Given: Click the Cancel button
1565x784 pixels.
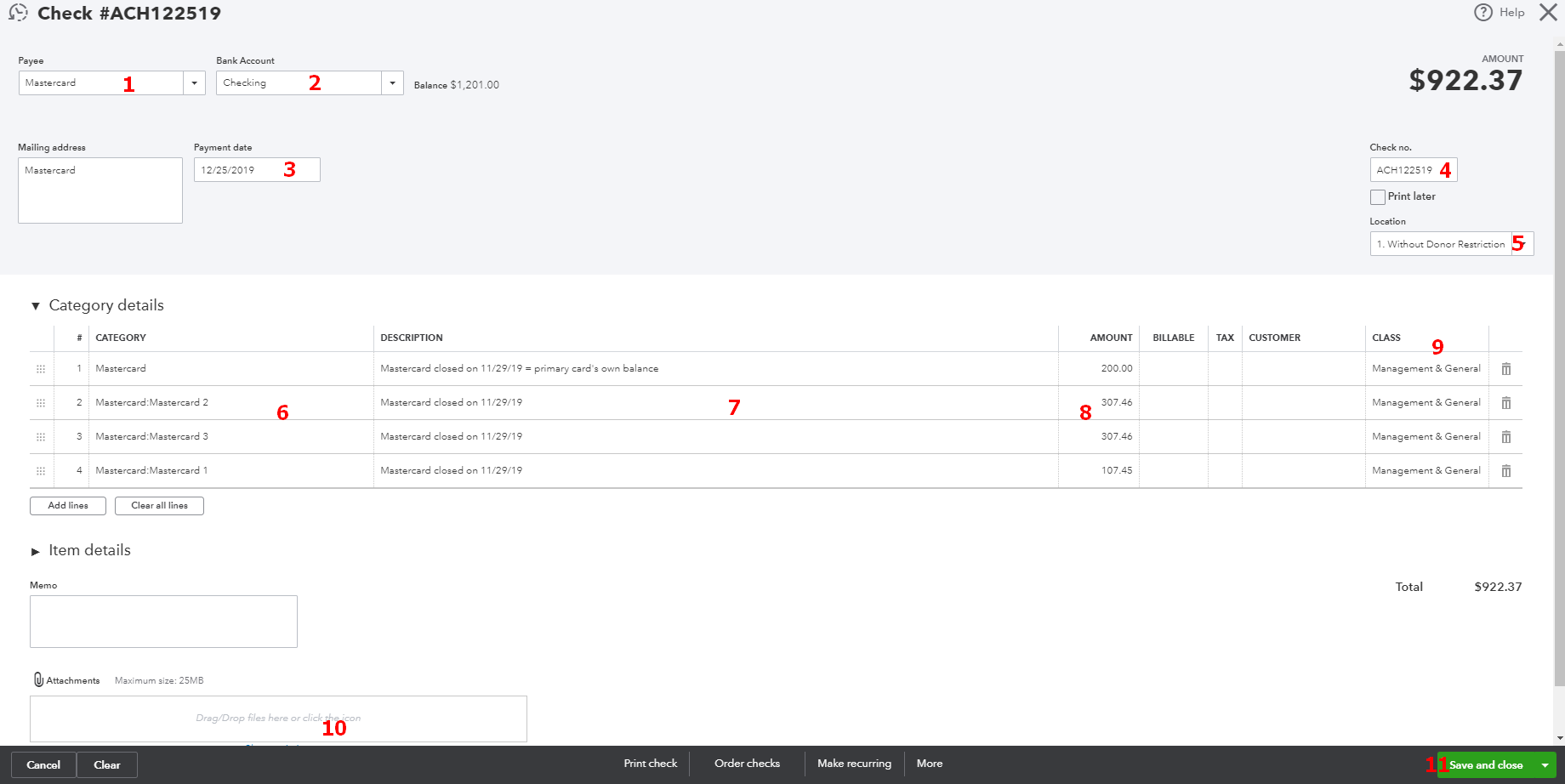Looking at the screenshot, I should [43, 764].
